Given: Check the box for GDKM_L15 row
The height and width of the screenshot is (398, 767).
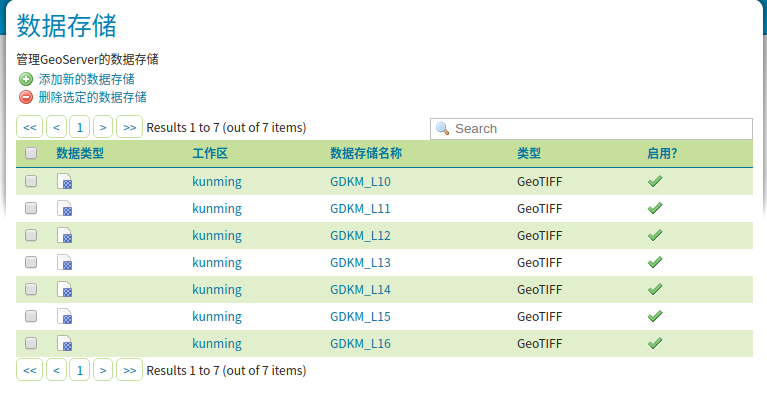Looking at the screenshot, I should point(31,316).
